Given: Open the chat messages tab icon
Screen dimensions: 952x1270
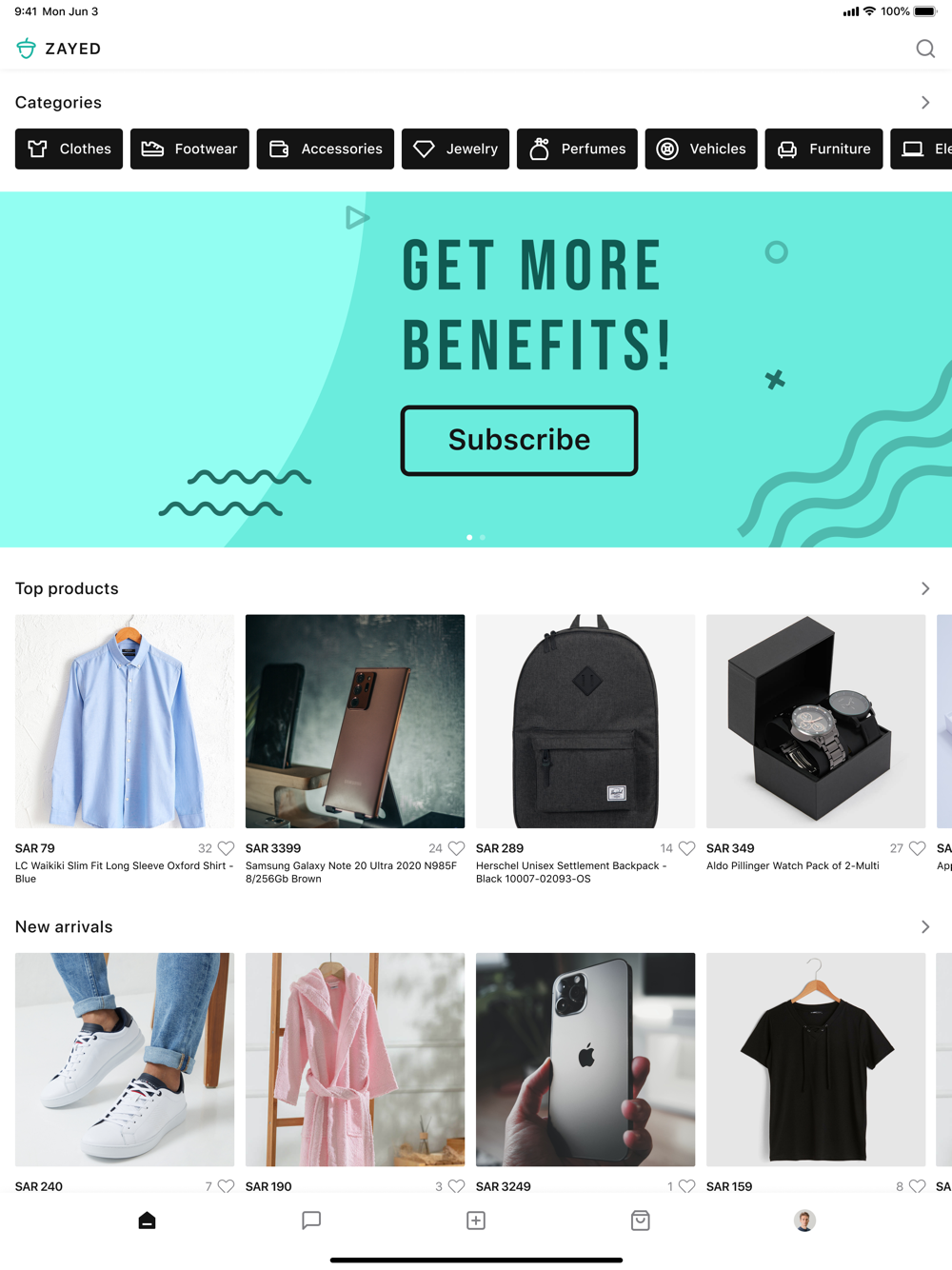Looking at the screenshot, I should (x=311, y=1220).
